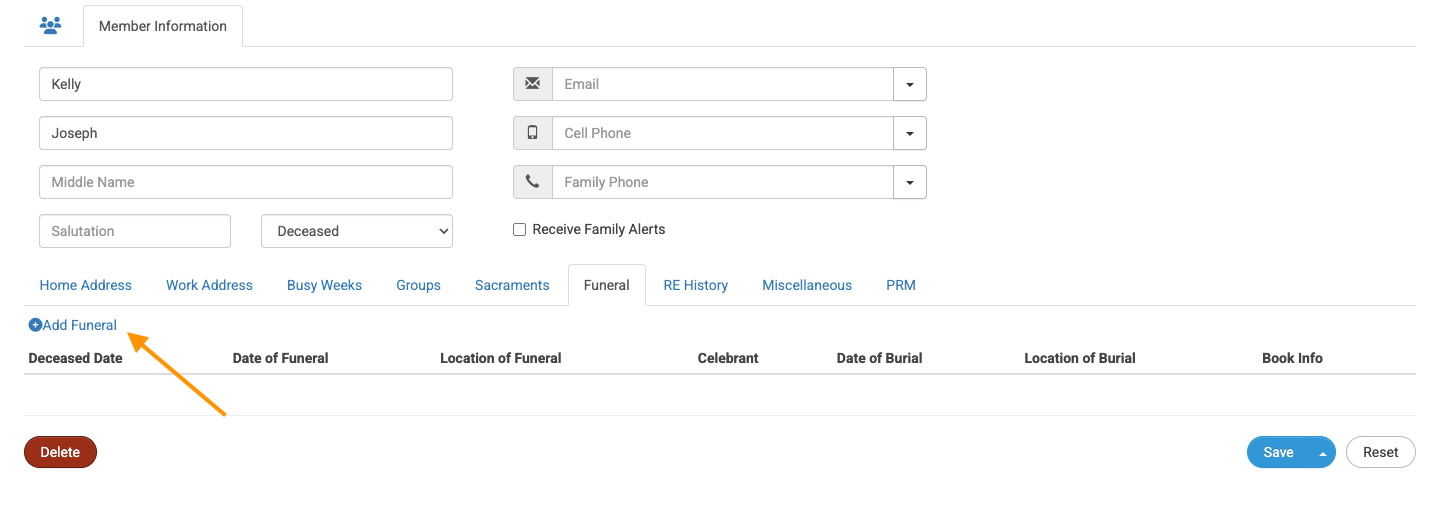Image resolution: width=1432 pixels, height=507 pixels.
Task: Enable the Receive Family Alerts checkbox
Action: [x=520, y=230]
